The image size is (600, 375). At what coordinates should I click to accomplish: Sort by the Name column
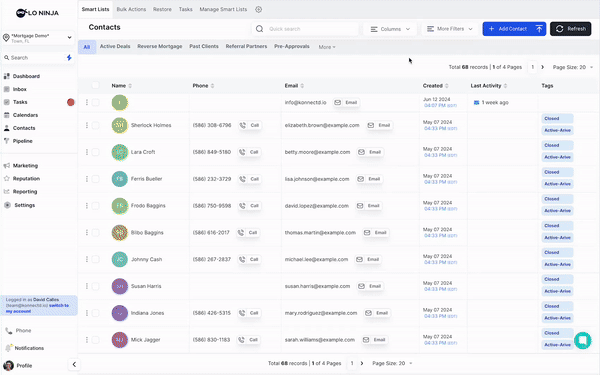point(122,86)
